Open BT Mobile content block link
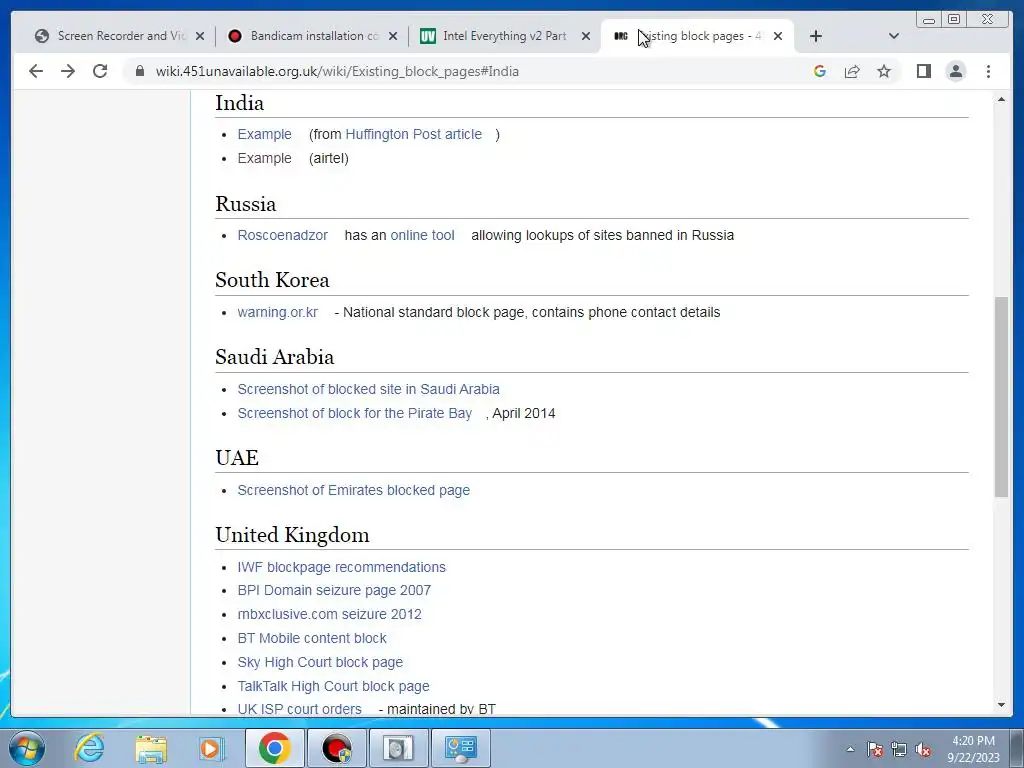 coord(312,638)
